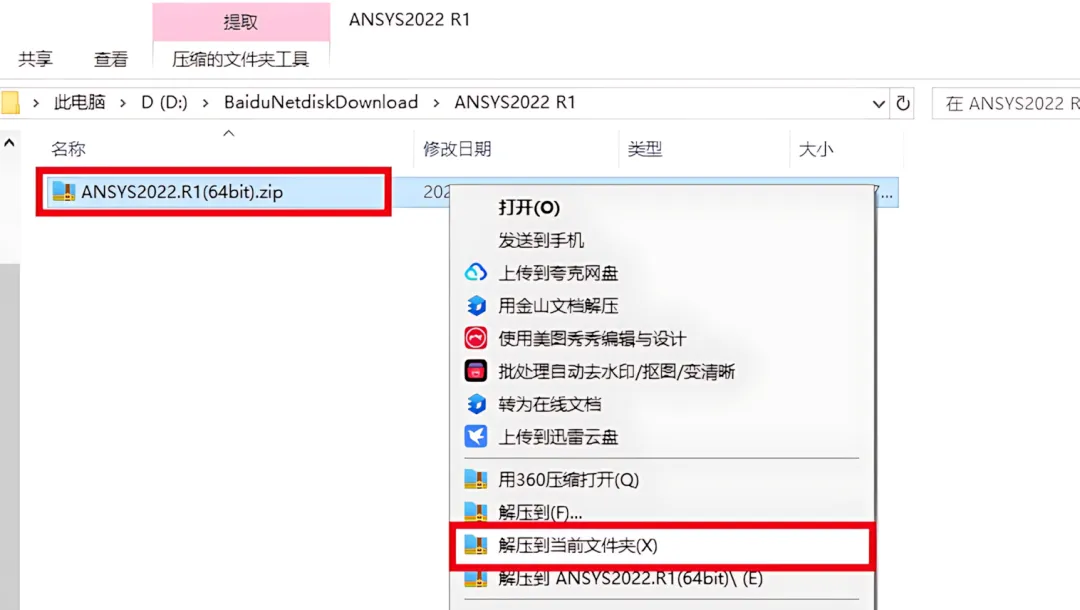Click the 360 zip open icon

point(475,478)
